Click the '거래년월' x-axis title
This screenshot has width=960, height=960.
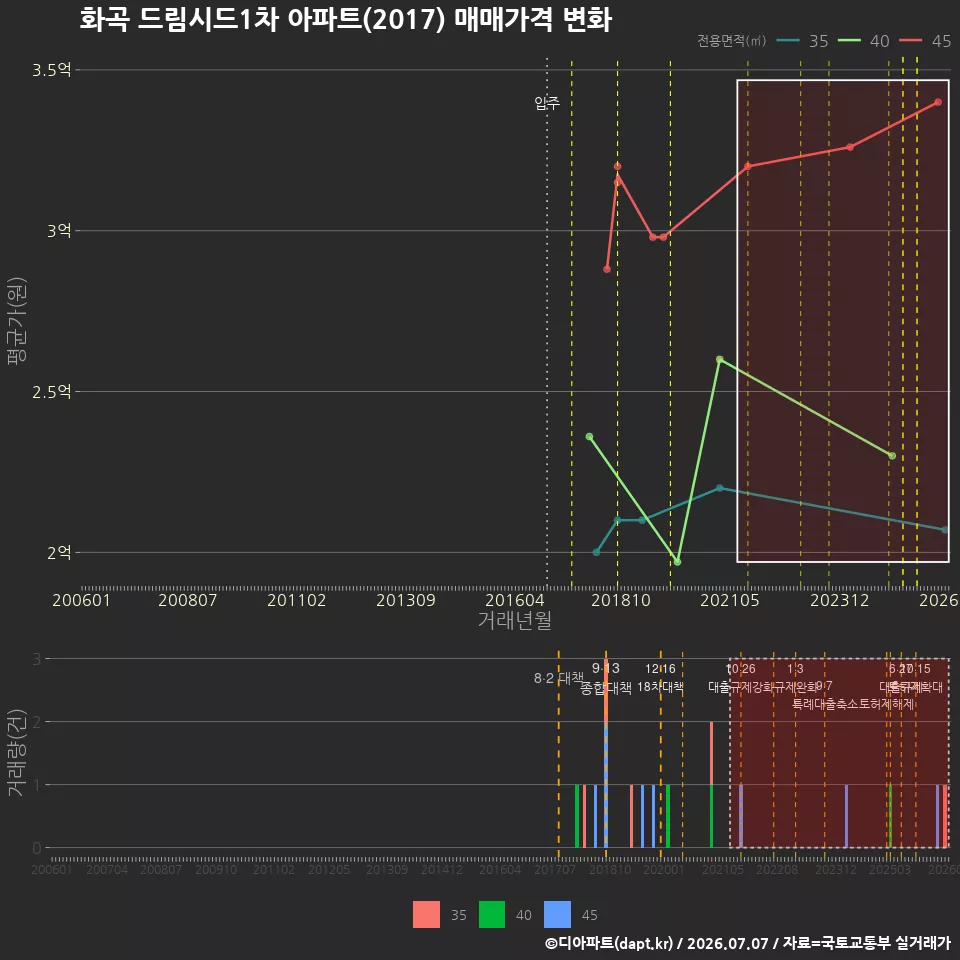point(514,620)
